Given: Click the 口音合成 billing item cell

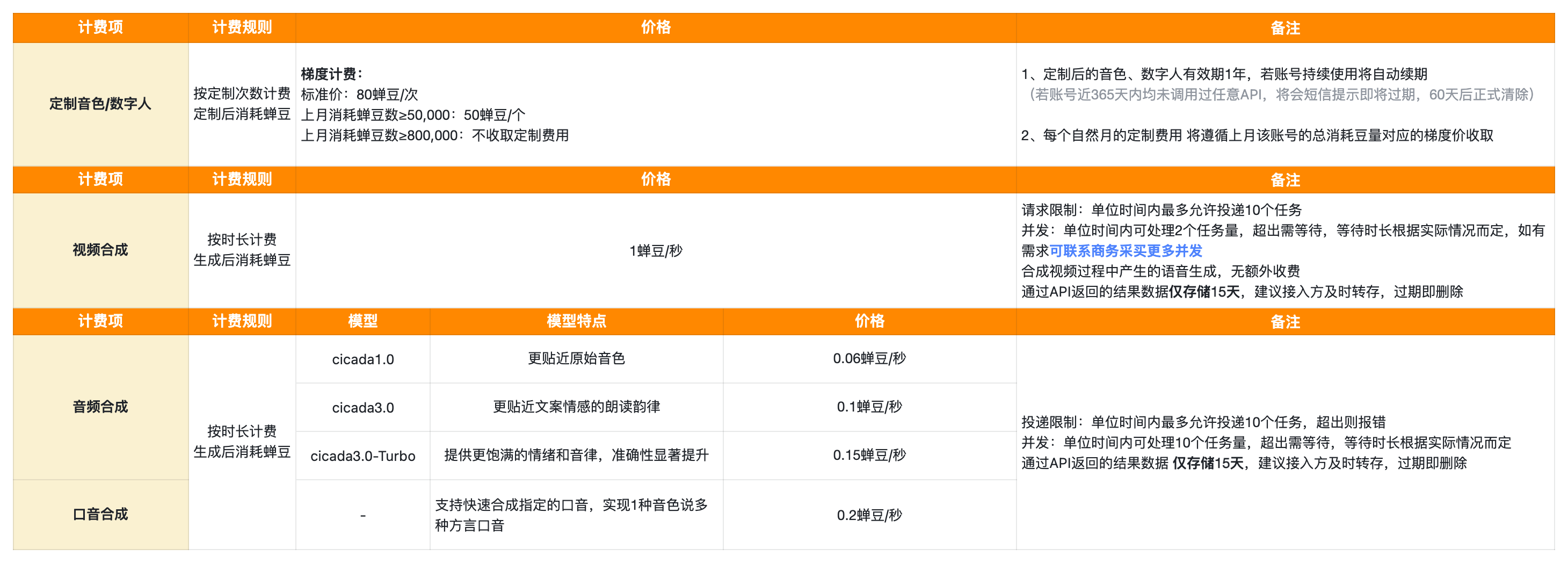Looking at the screenshot, I should pyautogui.click(x=100, y=514).
